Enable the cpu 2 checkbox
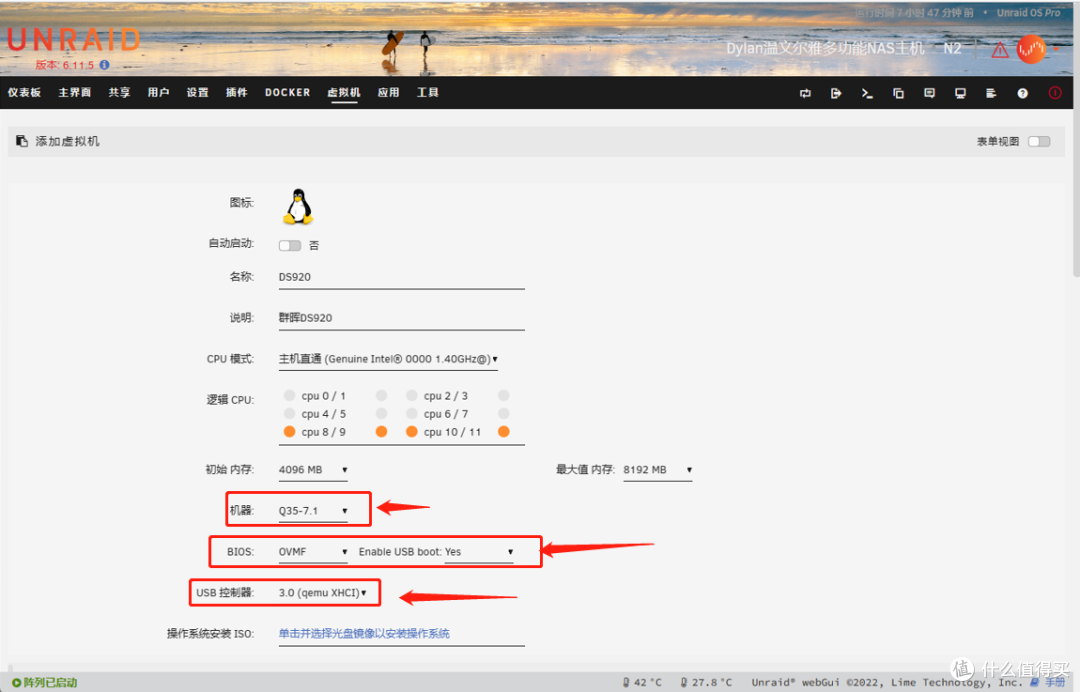The image size is (1080, 692). click(x=411, y=395)
